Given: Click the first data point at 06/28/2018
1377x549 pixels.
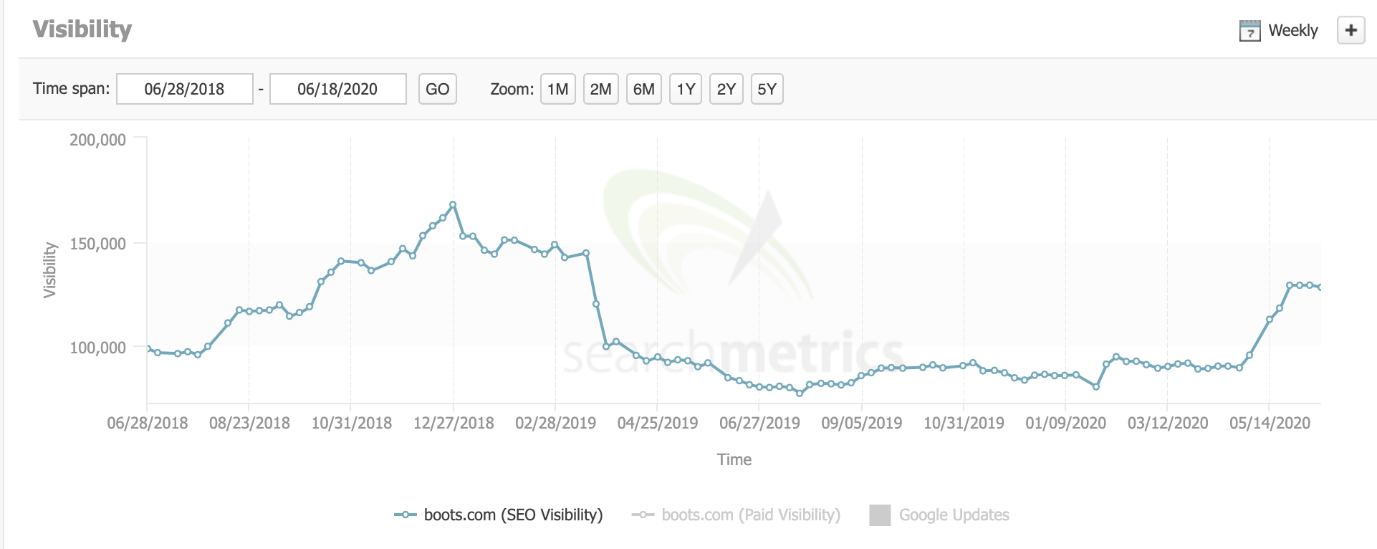Looking at the screenshot, I should [x=148, y=349].
